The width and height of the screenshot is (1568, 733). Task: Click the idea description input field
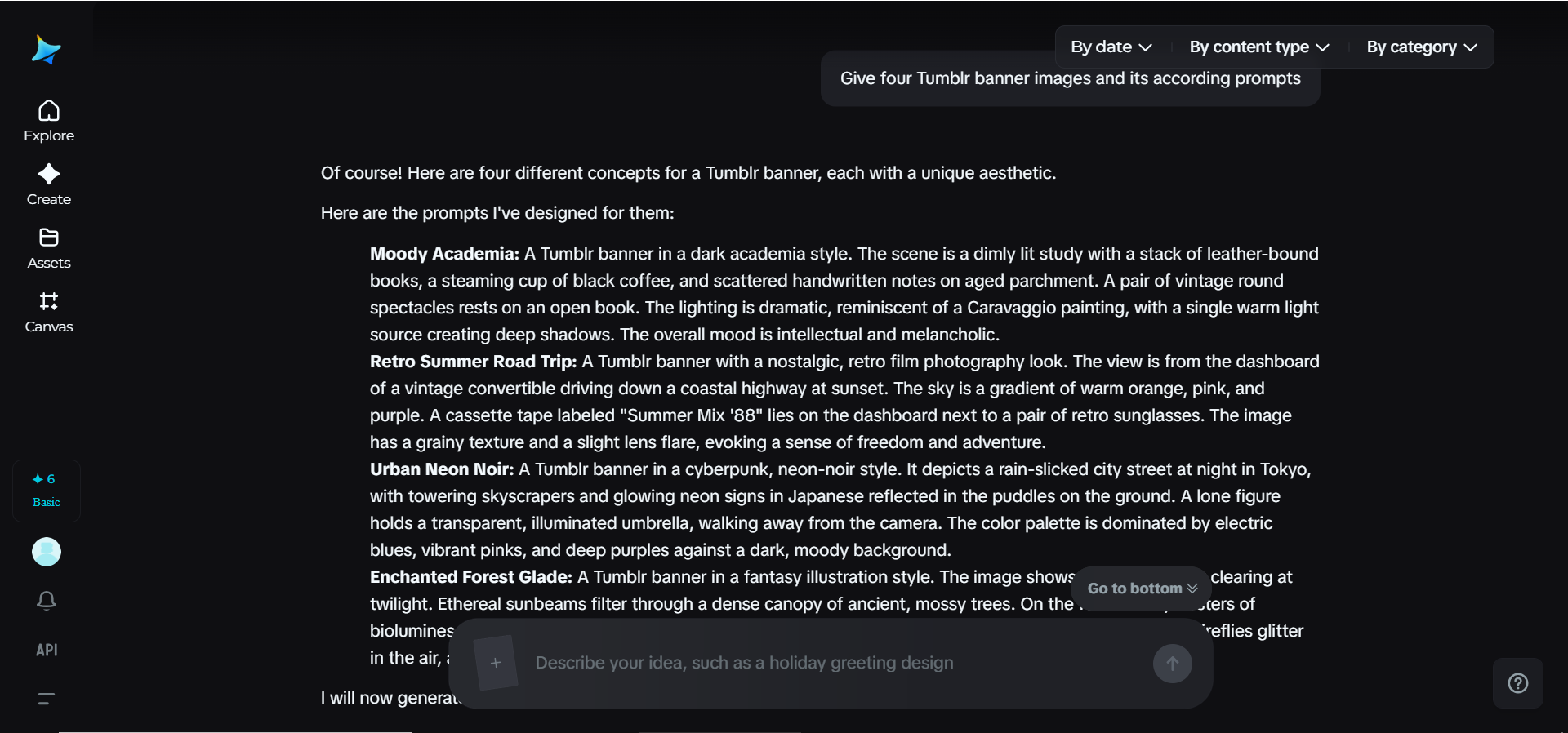[833, 663]
